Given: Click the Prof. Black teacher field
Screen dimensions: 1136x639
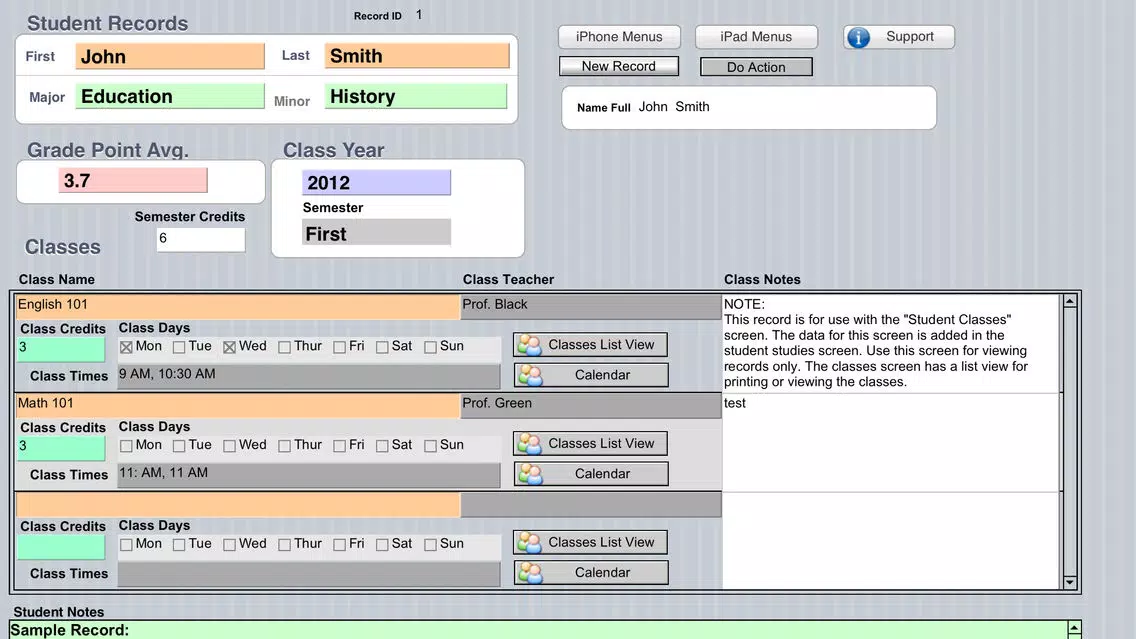Looking at the screenshot, I should click(x=591, y=306).
